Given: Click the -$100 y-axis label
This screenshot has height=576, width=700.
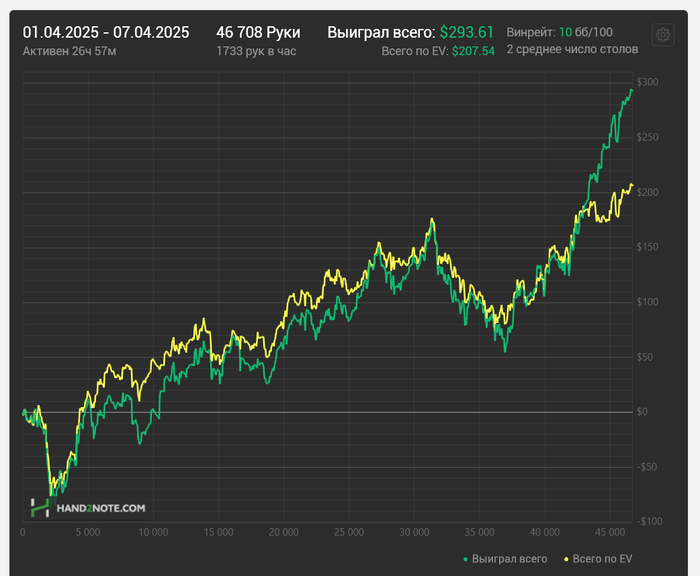Looking at the screenshot, I should (x=649, y=522).
